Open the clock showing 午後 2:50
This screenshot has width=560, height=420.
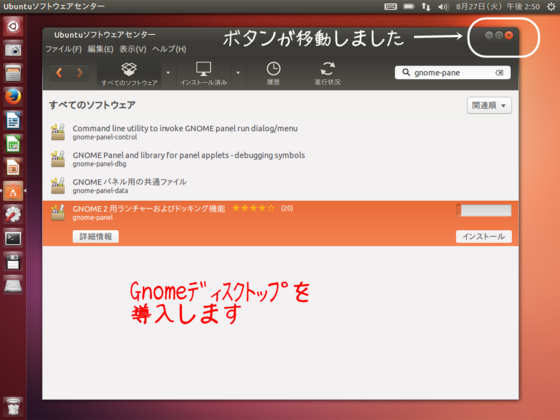(498, 6)
